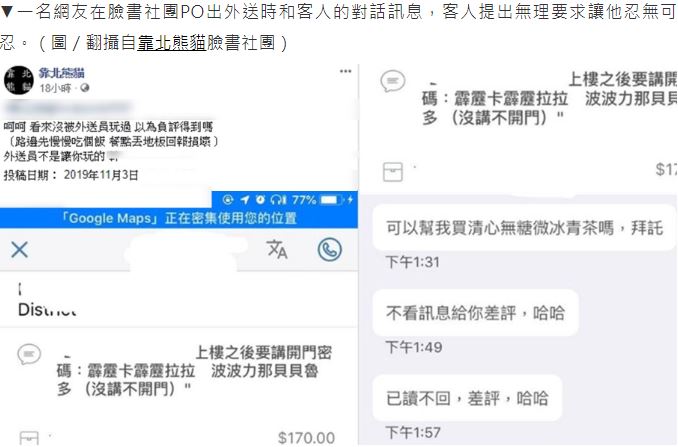Click the package box icon beside $170.00
Image resolution: width=678 pixels, height=447 pixels.
pyautogui.click(x=29, y=438)
